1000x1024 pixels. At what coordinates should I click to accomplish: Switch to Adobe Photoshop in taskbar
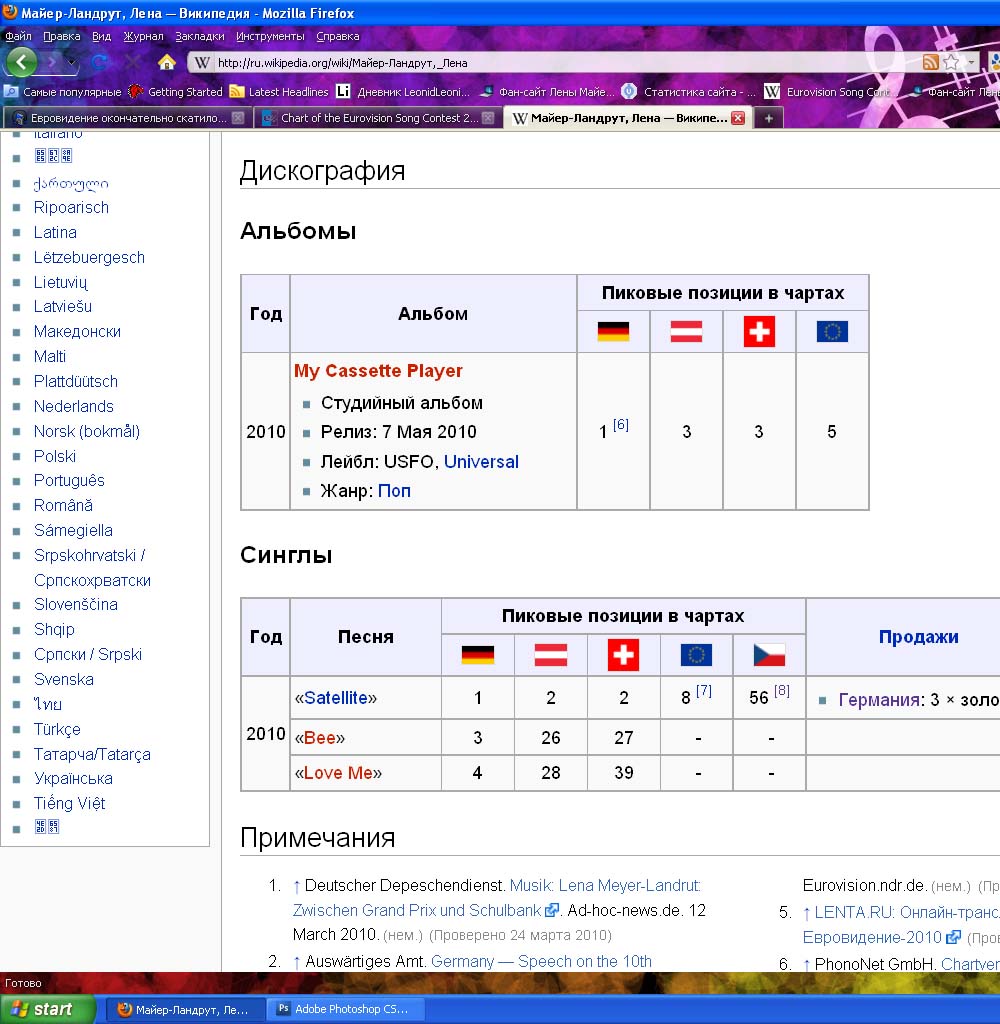[350, 1009]
